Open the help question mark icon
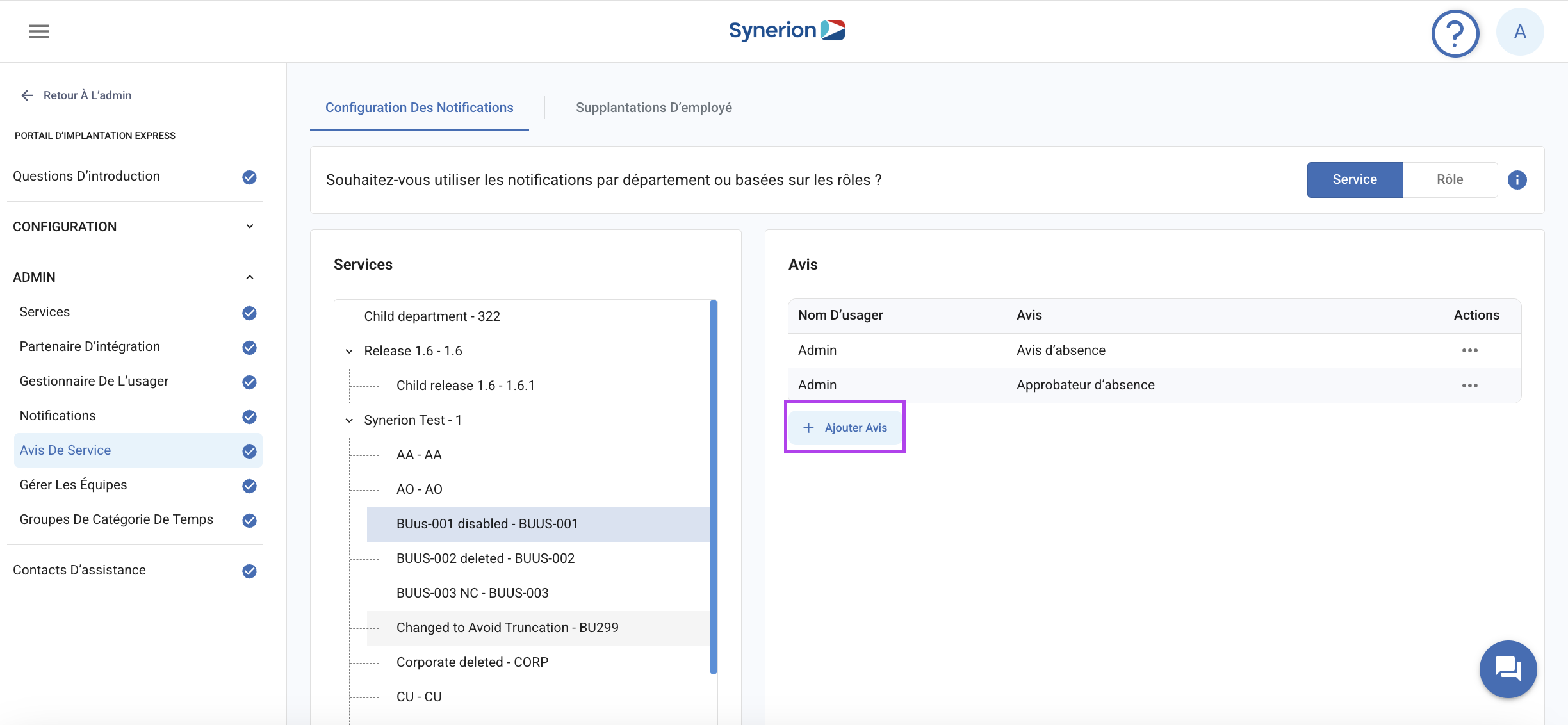The height and width of the screenshot is (725, 1568). point(1455,33)
